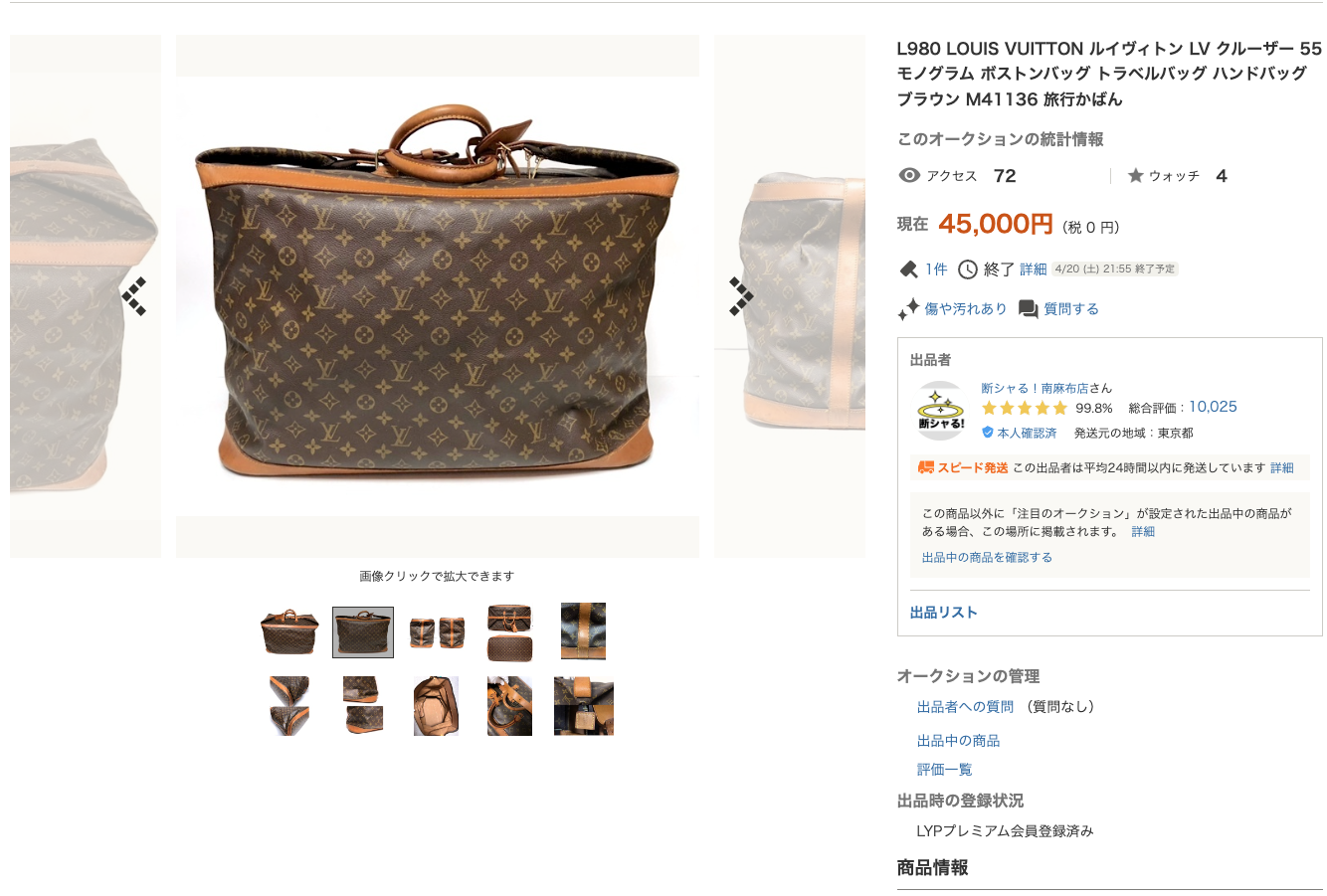Open the question speech bubble icon
Screen dimensions: 1327x896
coord(1029,309)
